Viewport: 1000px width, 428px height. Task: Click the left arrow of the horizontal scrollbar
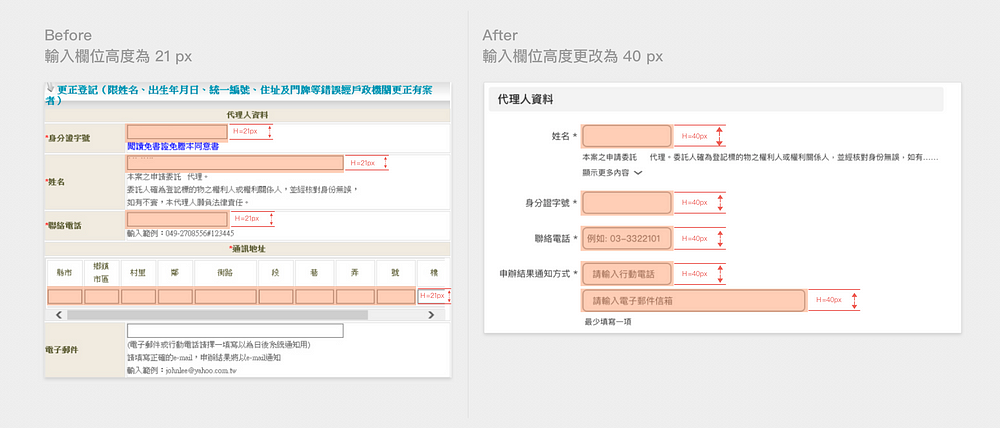pos(59,314)
